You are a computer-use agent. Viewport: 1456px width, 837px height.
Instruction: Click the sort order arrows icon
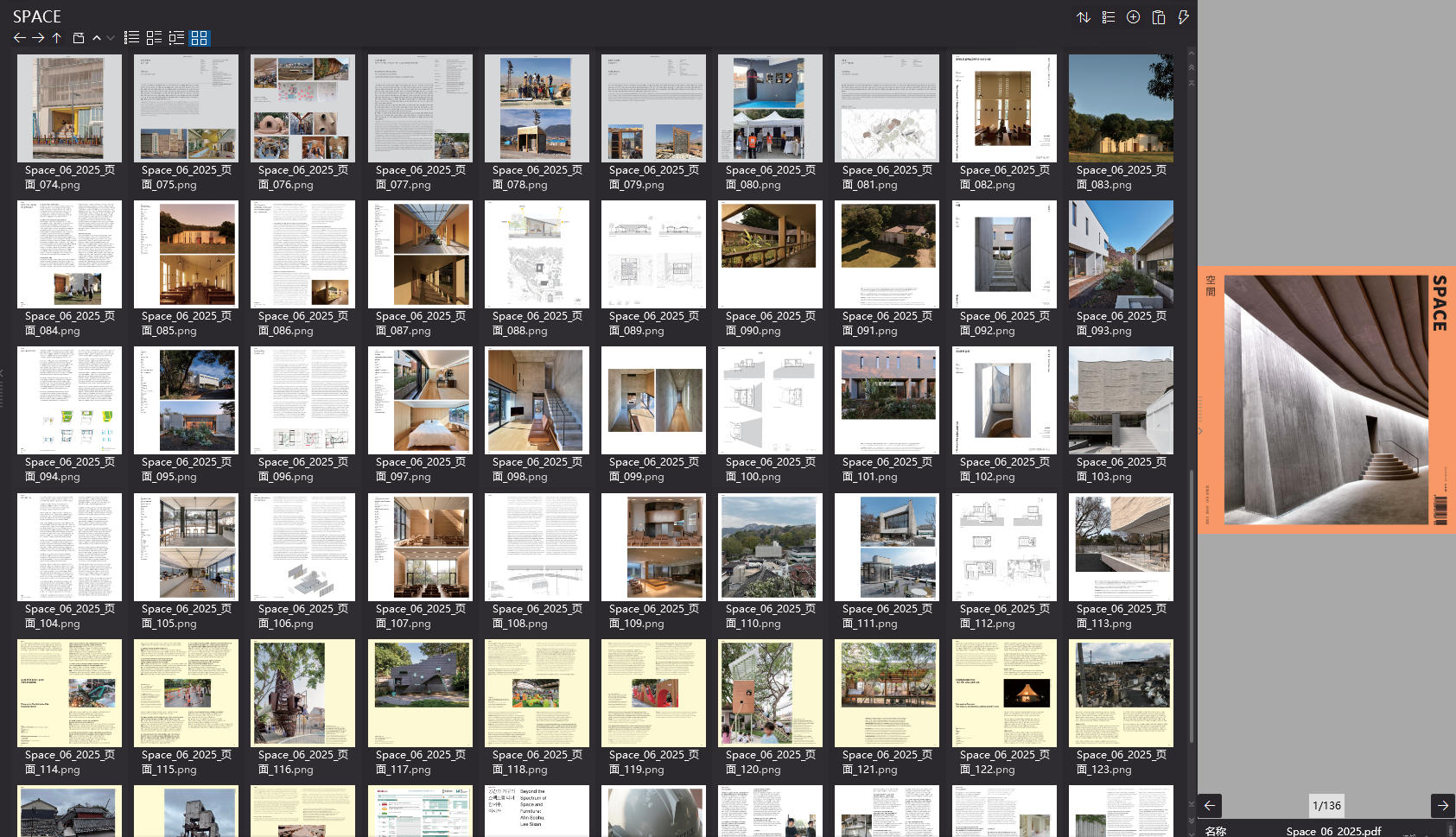(x=1083, y=17)
